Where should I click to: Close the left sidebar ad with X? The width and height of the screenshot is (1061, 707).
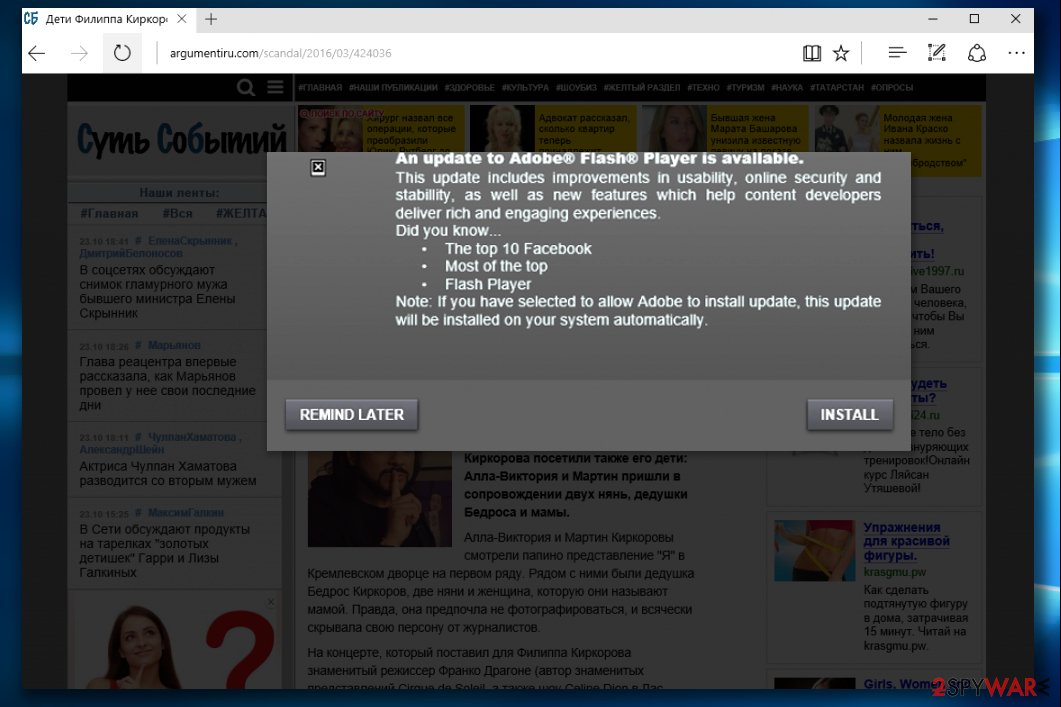(271, 601)
